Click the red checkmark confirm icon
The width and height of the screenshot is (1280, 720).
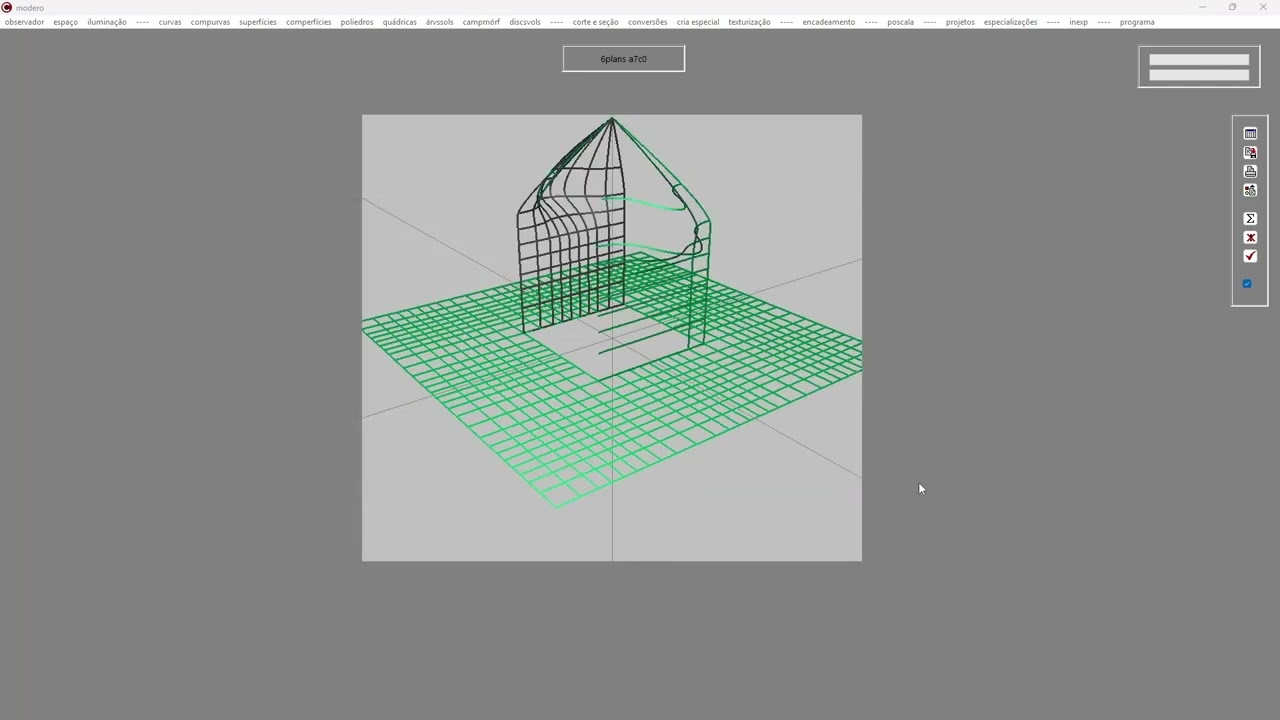tap(1250, 256)
